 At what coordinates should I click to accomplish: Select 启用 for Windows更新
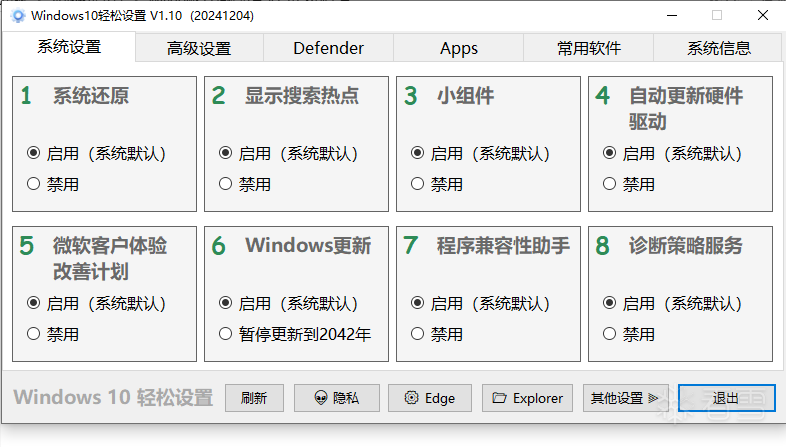(288, 303)
